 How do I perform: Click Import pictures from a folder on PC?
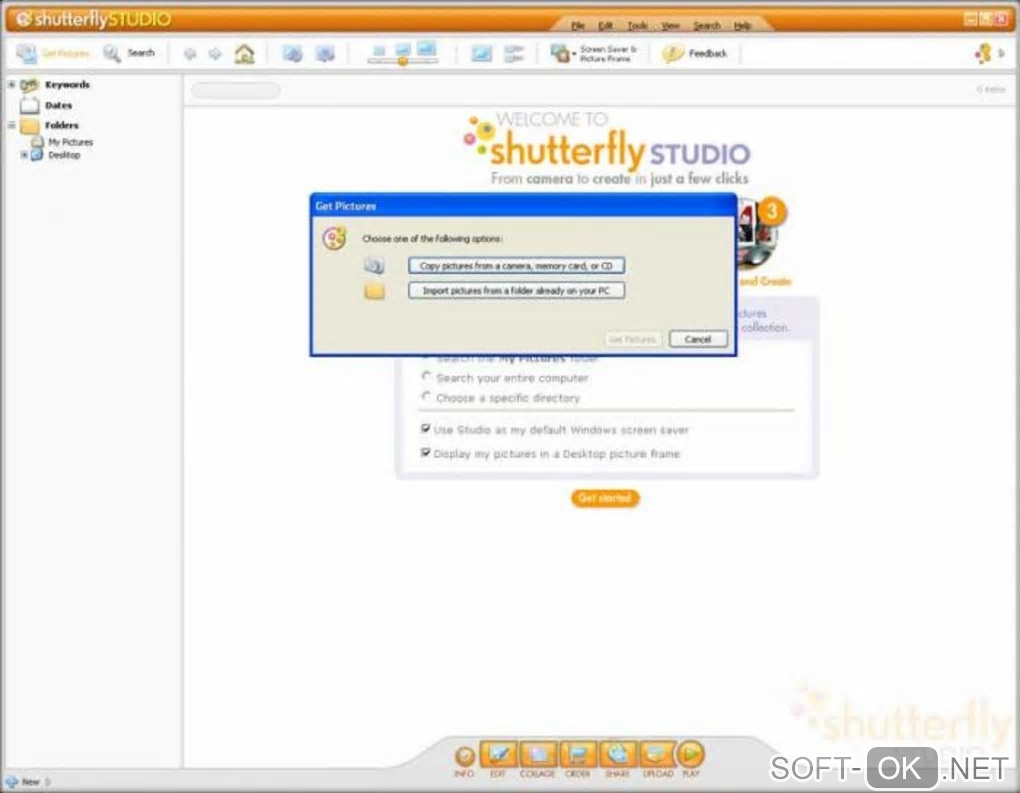point(517,290)
